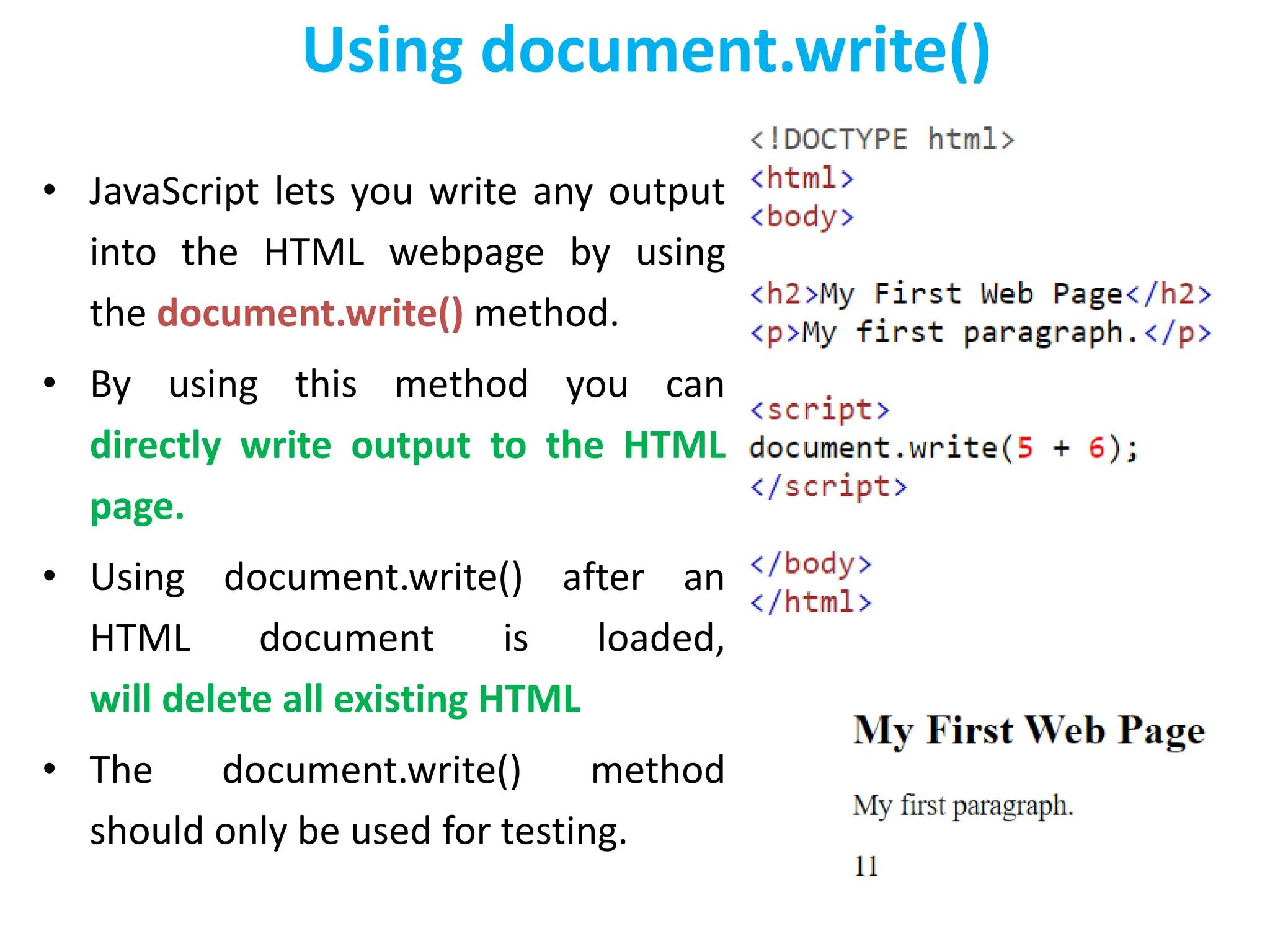Viewport: 1270px width, 952px height.
Task: Click the '<!DOCTYPE html>' code line
Action: 882,139
